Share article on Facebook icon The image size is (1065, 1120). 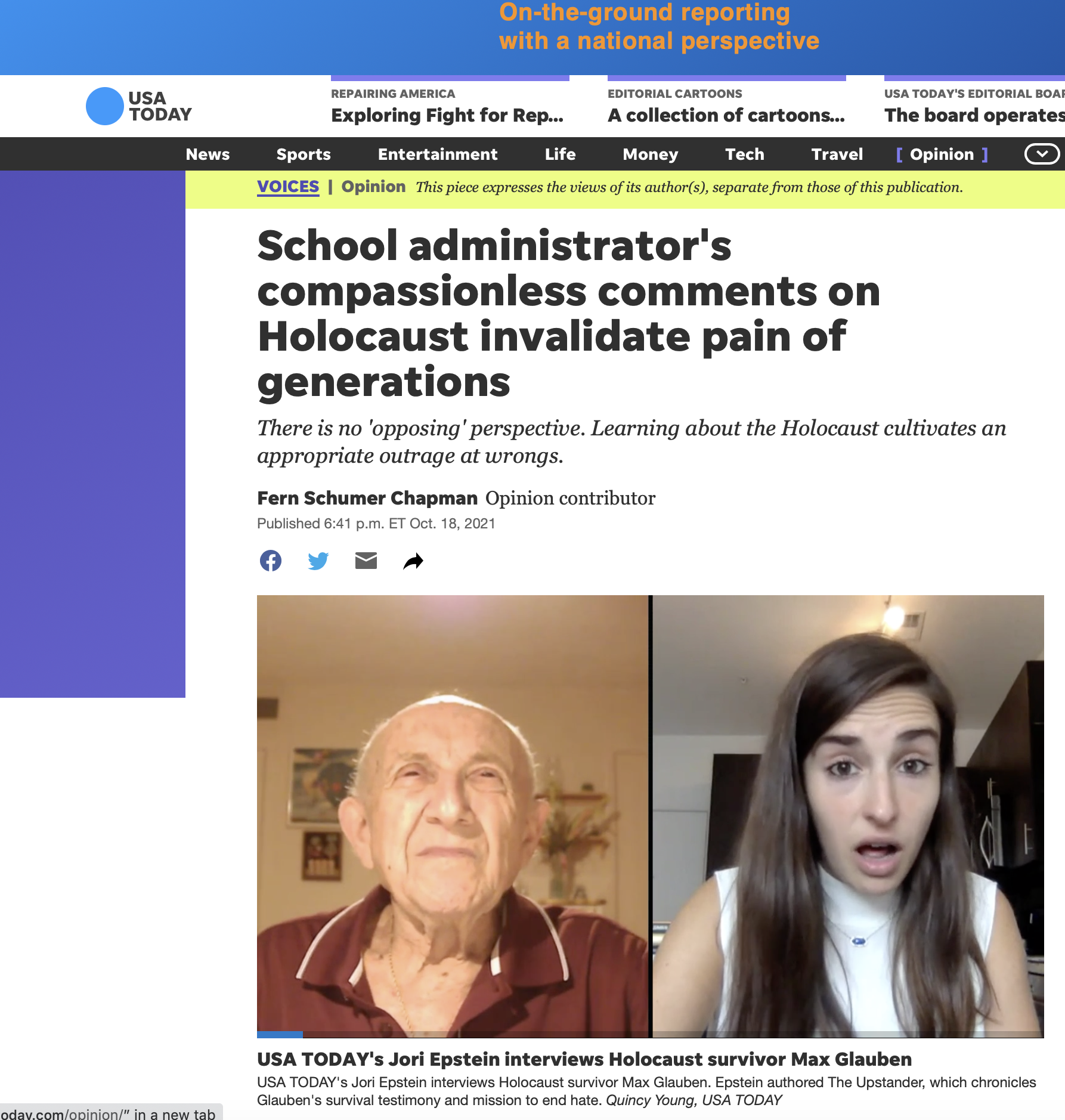pos(271,561)
